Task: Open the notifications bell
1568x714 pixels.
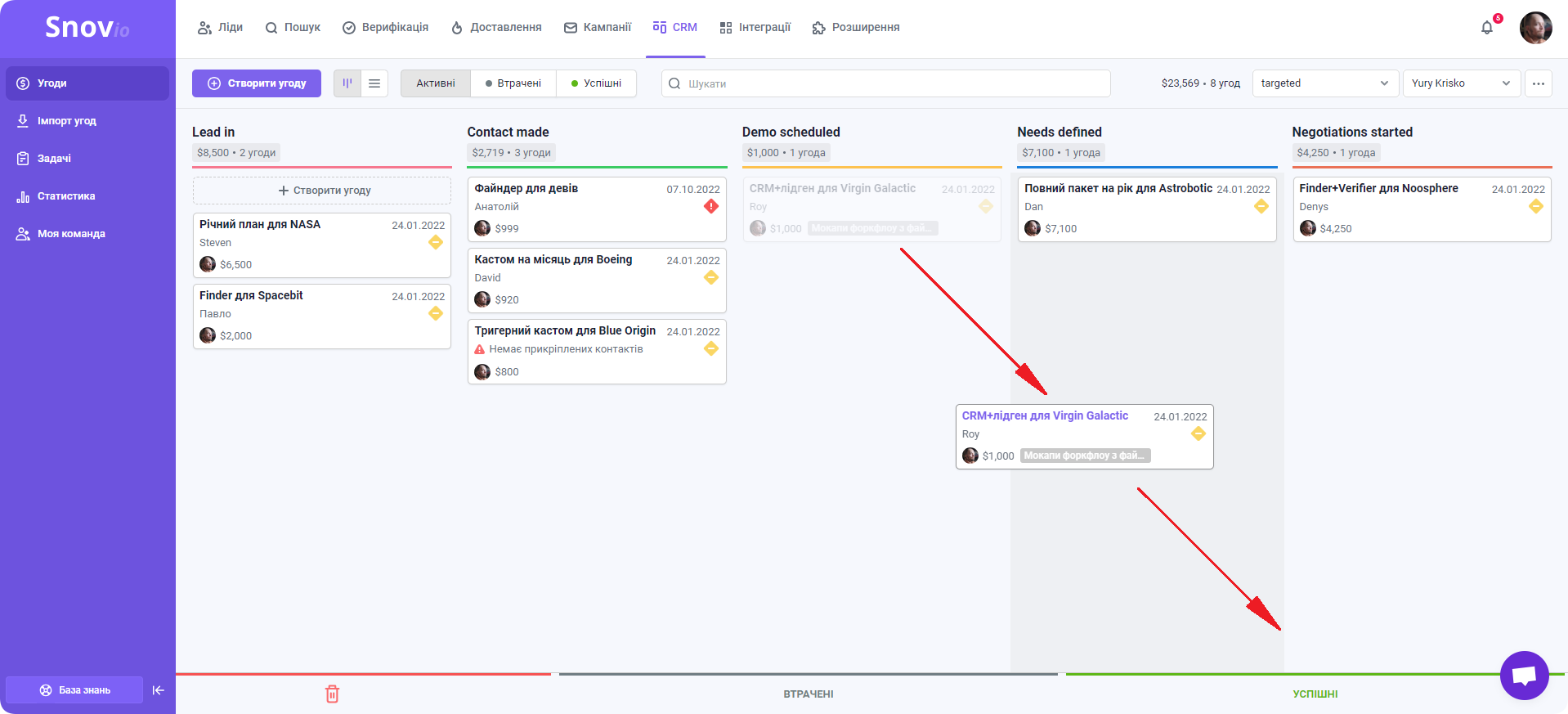Action: [x=1487, y=28]
